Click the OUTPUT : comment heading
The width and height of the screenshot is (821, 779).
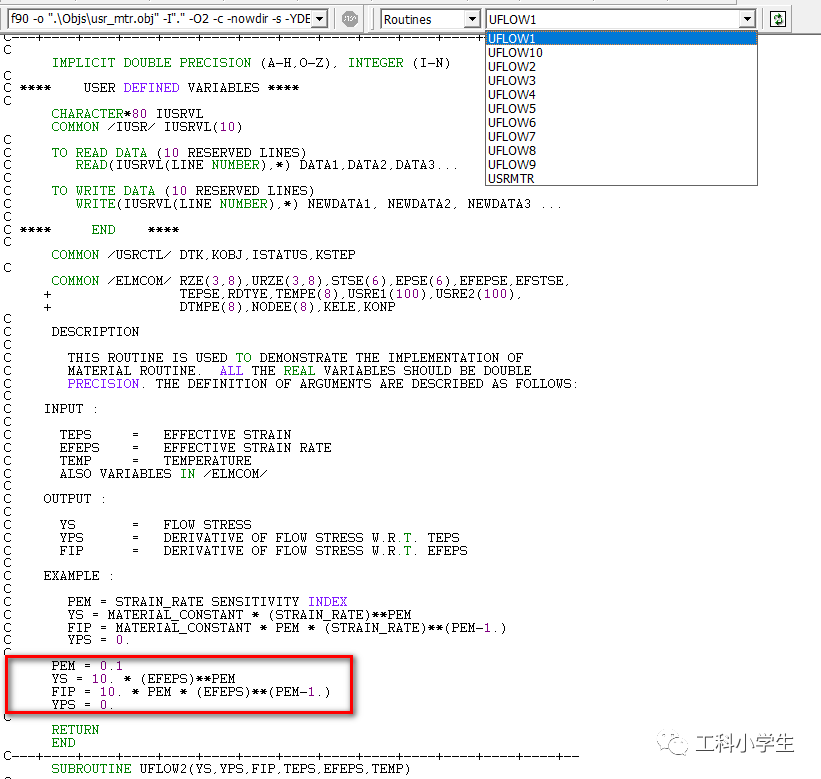[74, 499]
